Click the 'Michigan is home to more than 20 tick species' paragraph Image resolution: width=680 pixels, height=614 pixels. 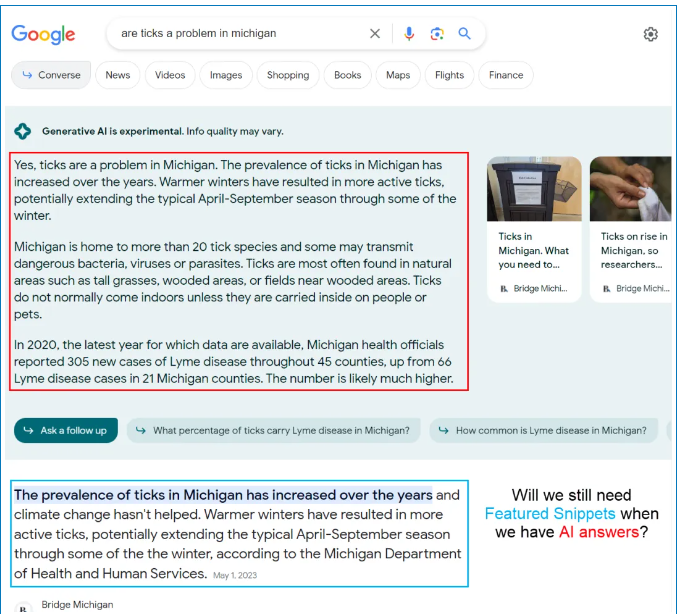pos(233,280)
